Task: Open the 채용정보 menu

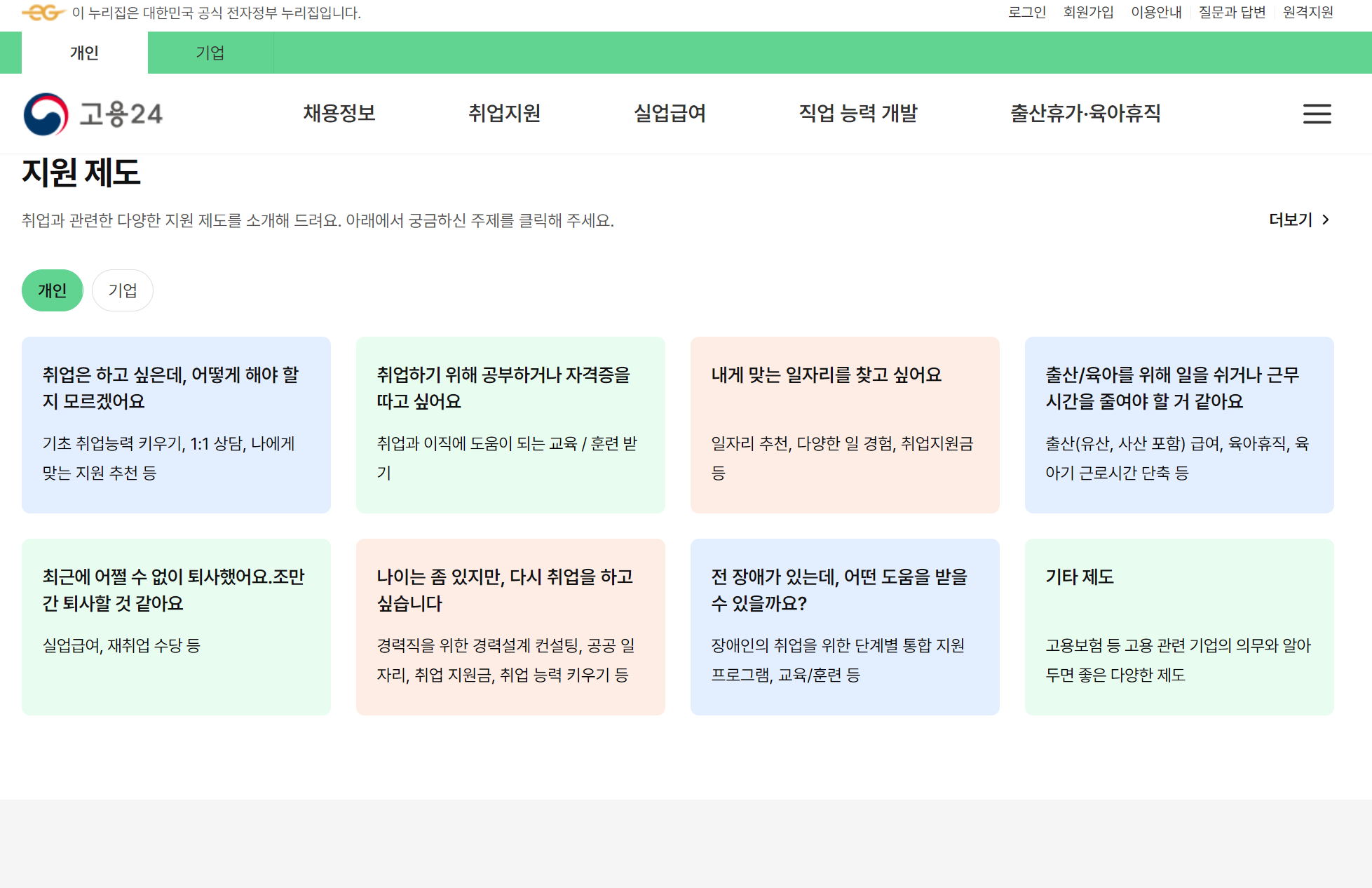Action: click(339, 113)
